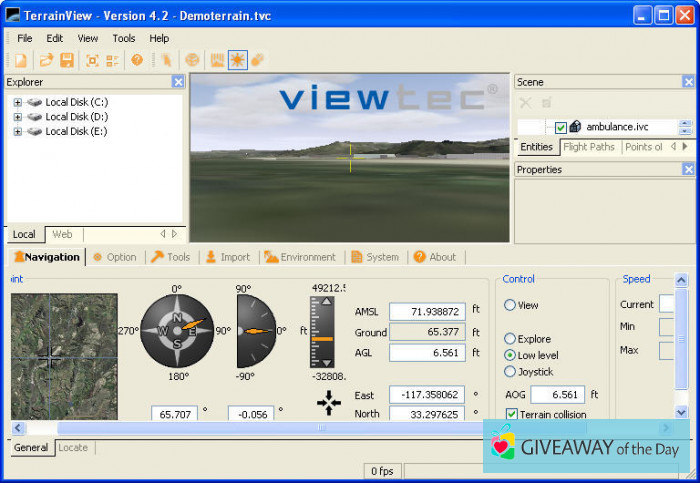Expand the Local Disk (D:) tree node
700x483 pixels.
tap(18, 117)
